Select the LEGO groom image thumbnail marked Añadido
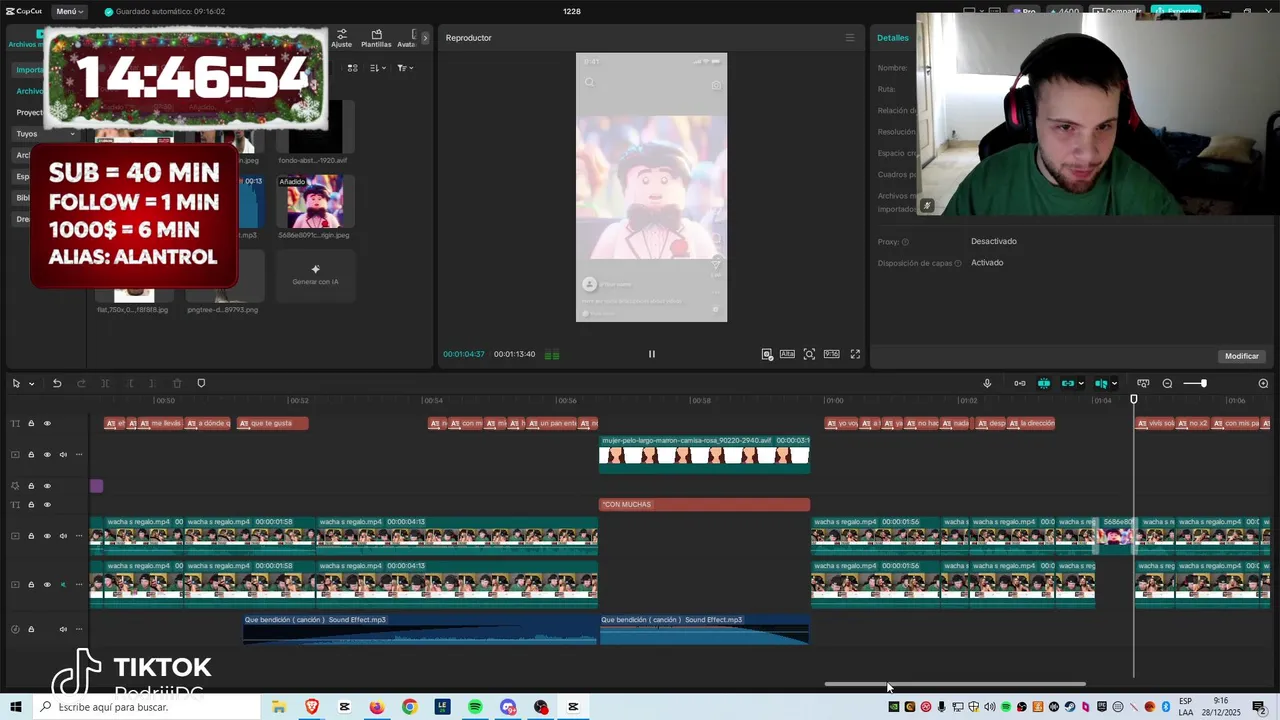Viewport: 1280px width, 720px height. [315, 202]
